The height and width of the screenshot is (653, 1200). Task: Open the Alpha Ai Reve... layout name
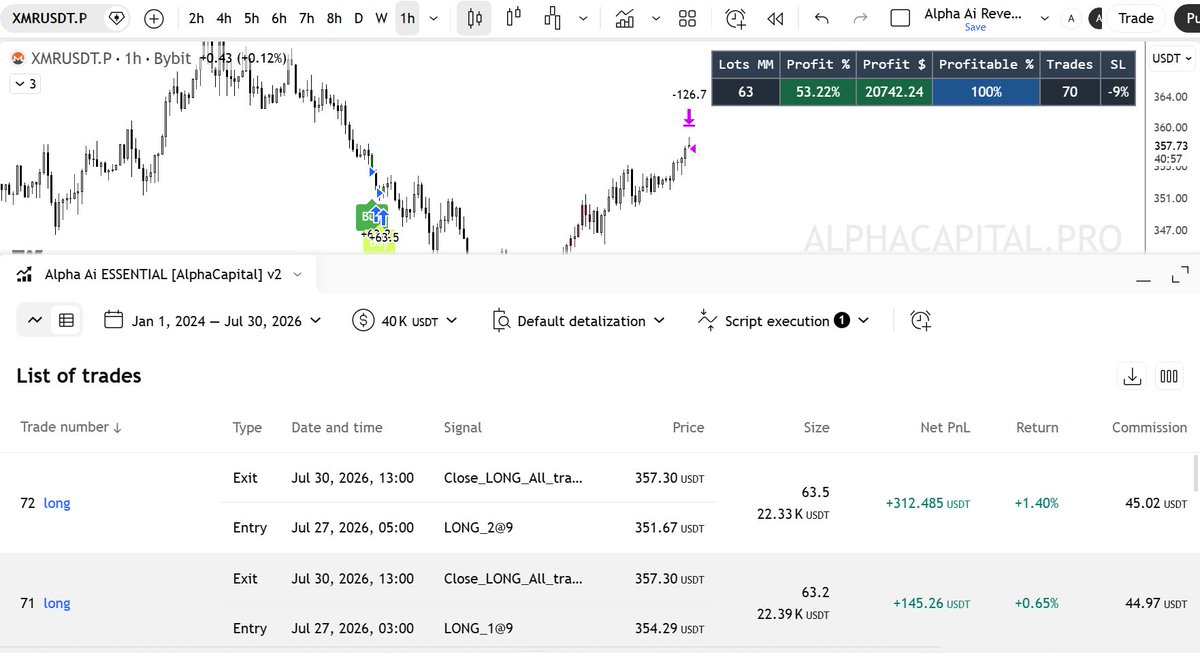pos(973,13)
